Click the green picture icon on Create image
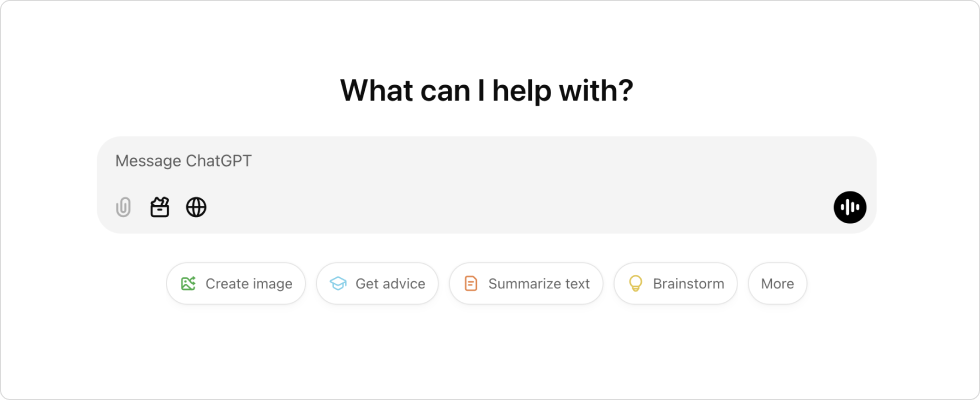 [188, 284]
